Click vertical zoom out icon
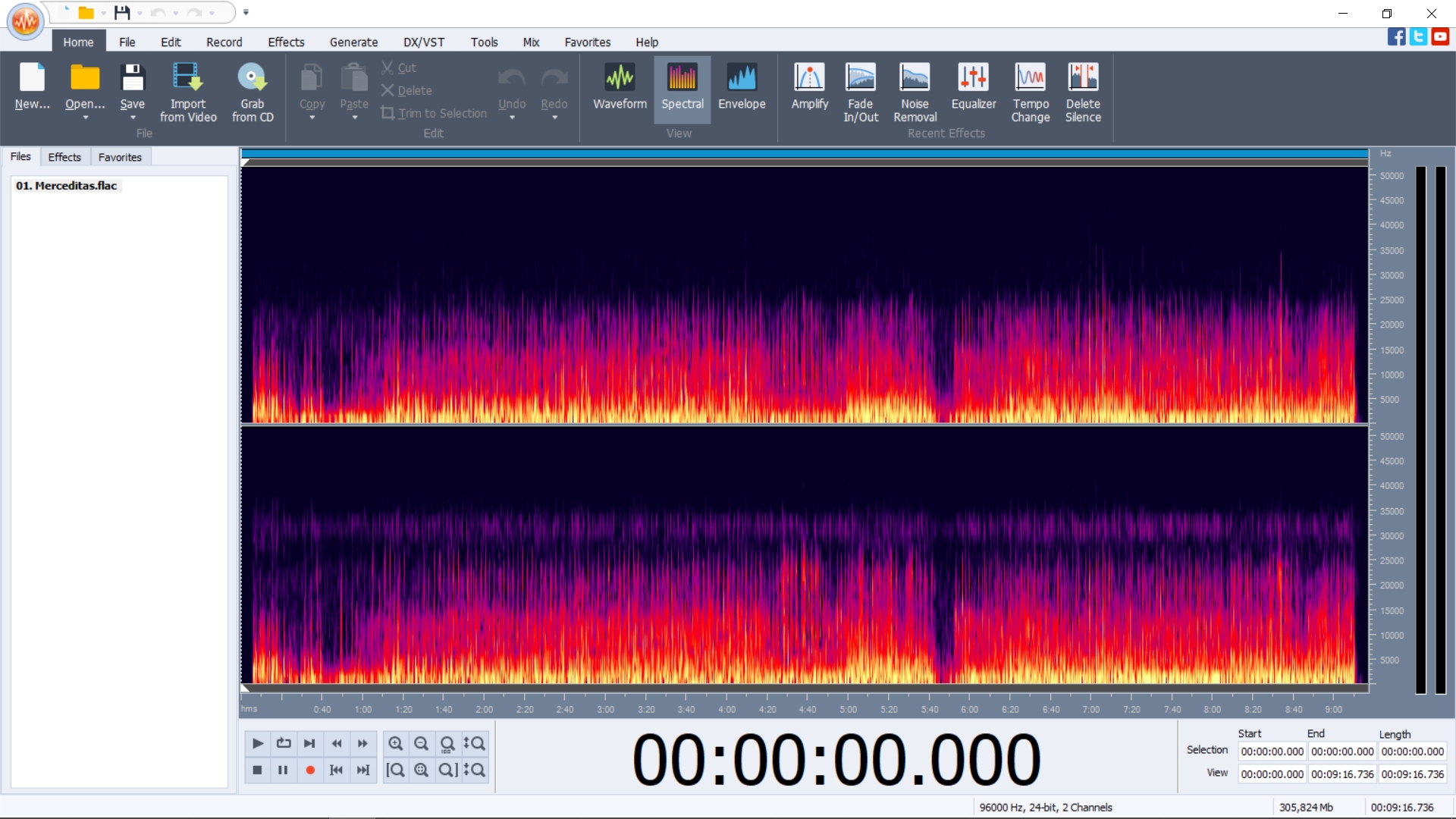The image size is (1456, 819). coord(474,770)
